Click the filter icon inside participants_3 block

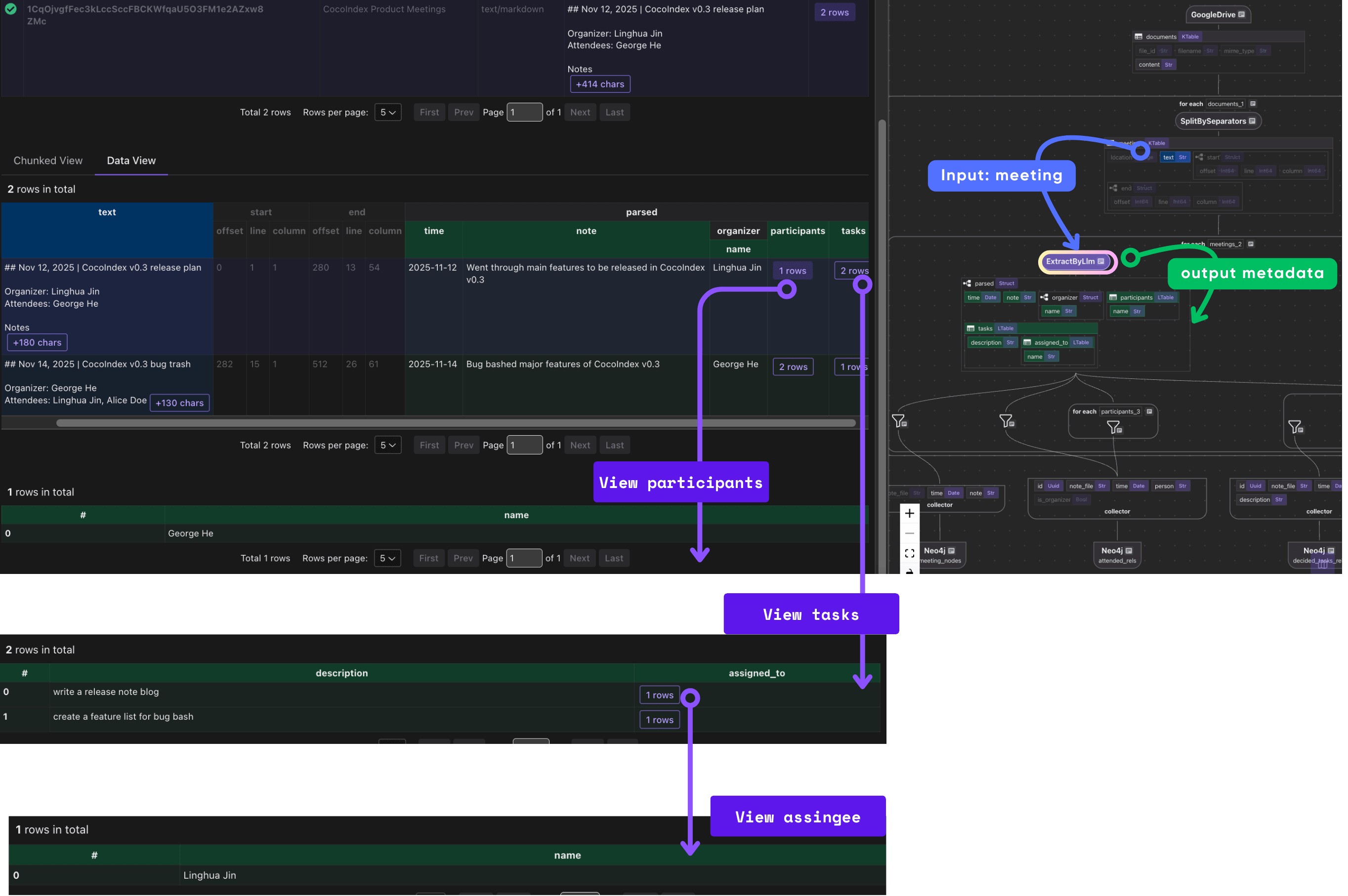point(1113,427)
